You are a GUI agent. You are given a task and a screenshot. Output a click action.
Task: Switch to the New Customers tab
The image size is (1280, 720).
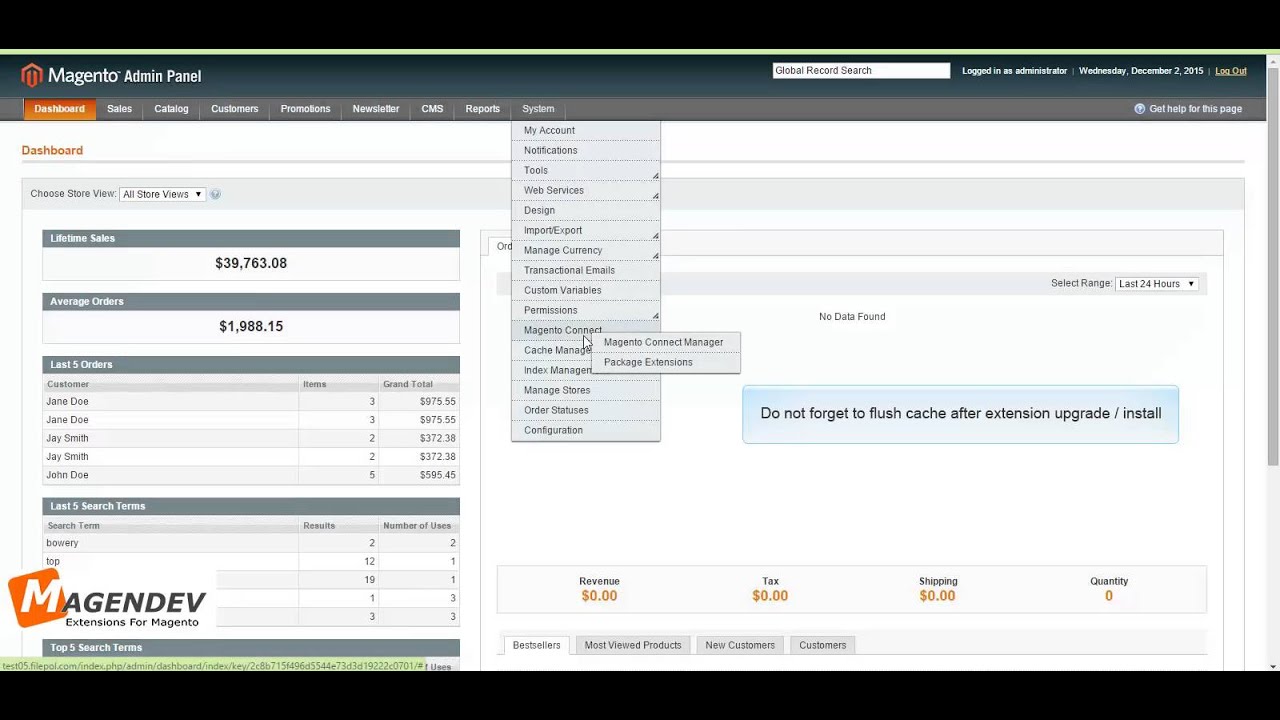pyautogui.click(x=740, y=645)
